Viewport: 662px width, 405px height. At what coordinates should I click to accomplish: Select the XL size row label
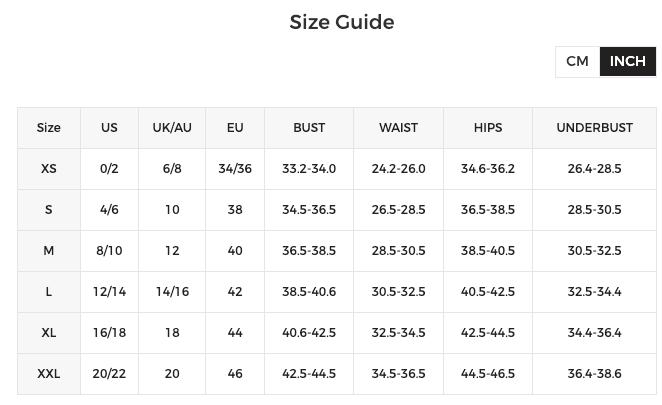[49, 333]
